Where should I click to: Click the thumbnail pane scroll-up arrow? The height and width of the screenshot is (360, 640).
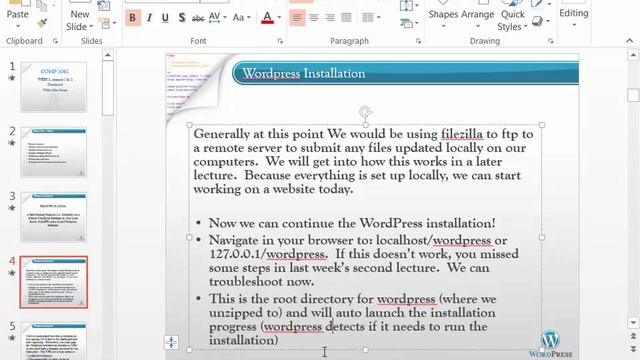[x=108, y=55]
